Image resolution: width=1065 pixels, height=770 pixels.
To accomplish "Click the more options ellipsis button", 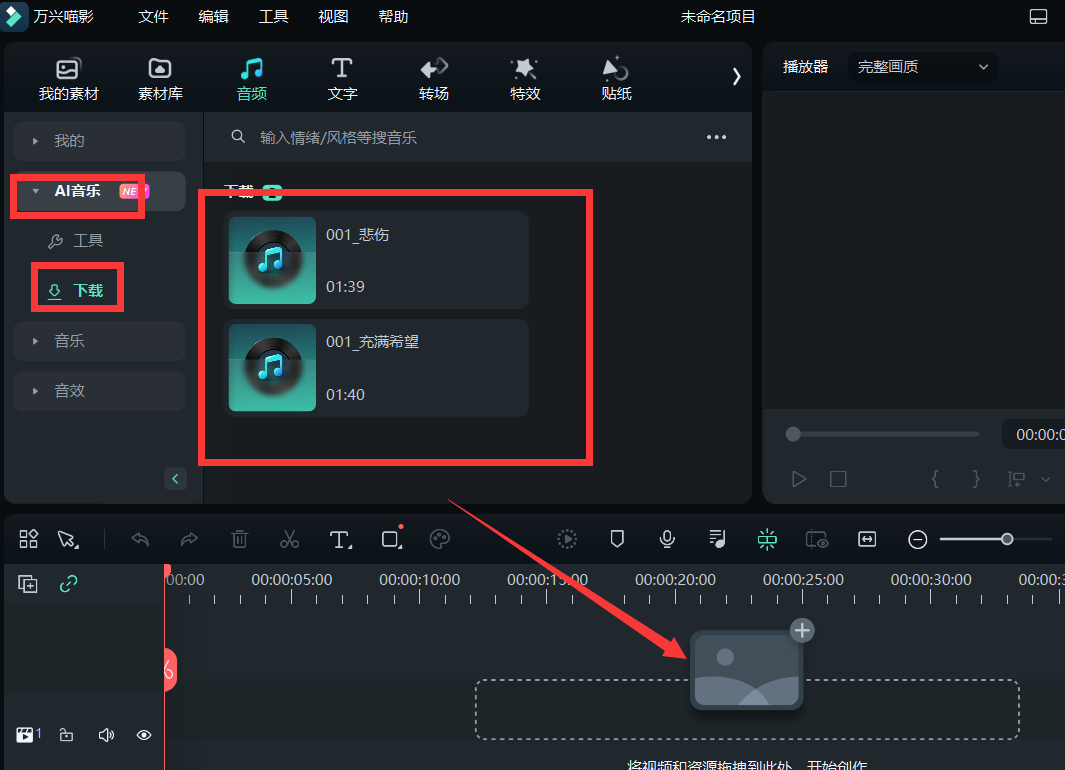I will (x=716, y=137).
